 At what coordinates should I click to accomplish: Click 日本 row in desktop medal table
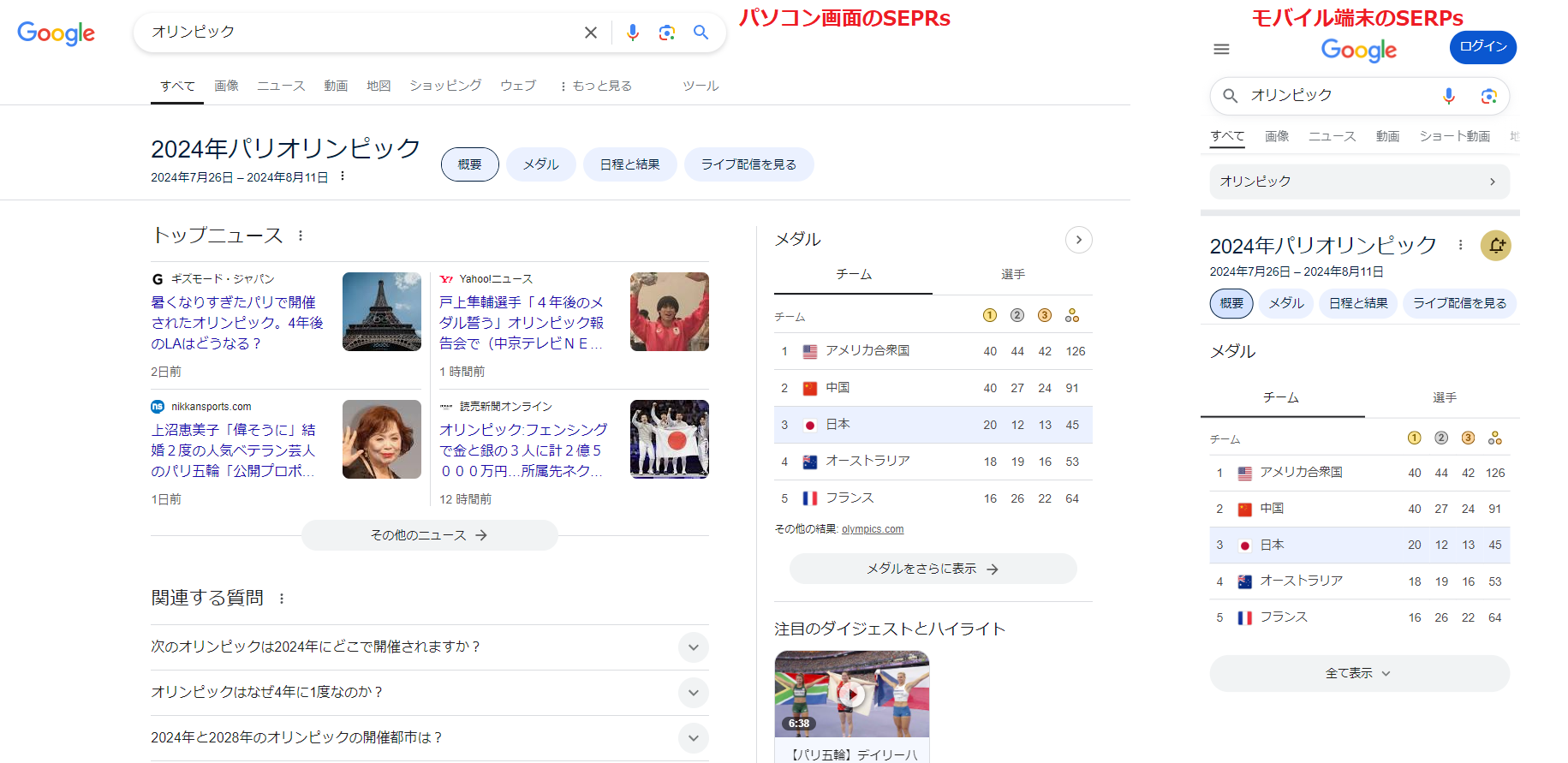tap(933, 425)
